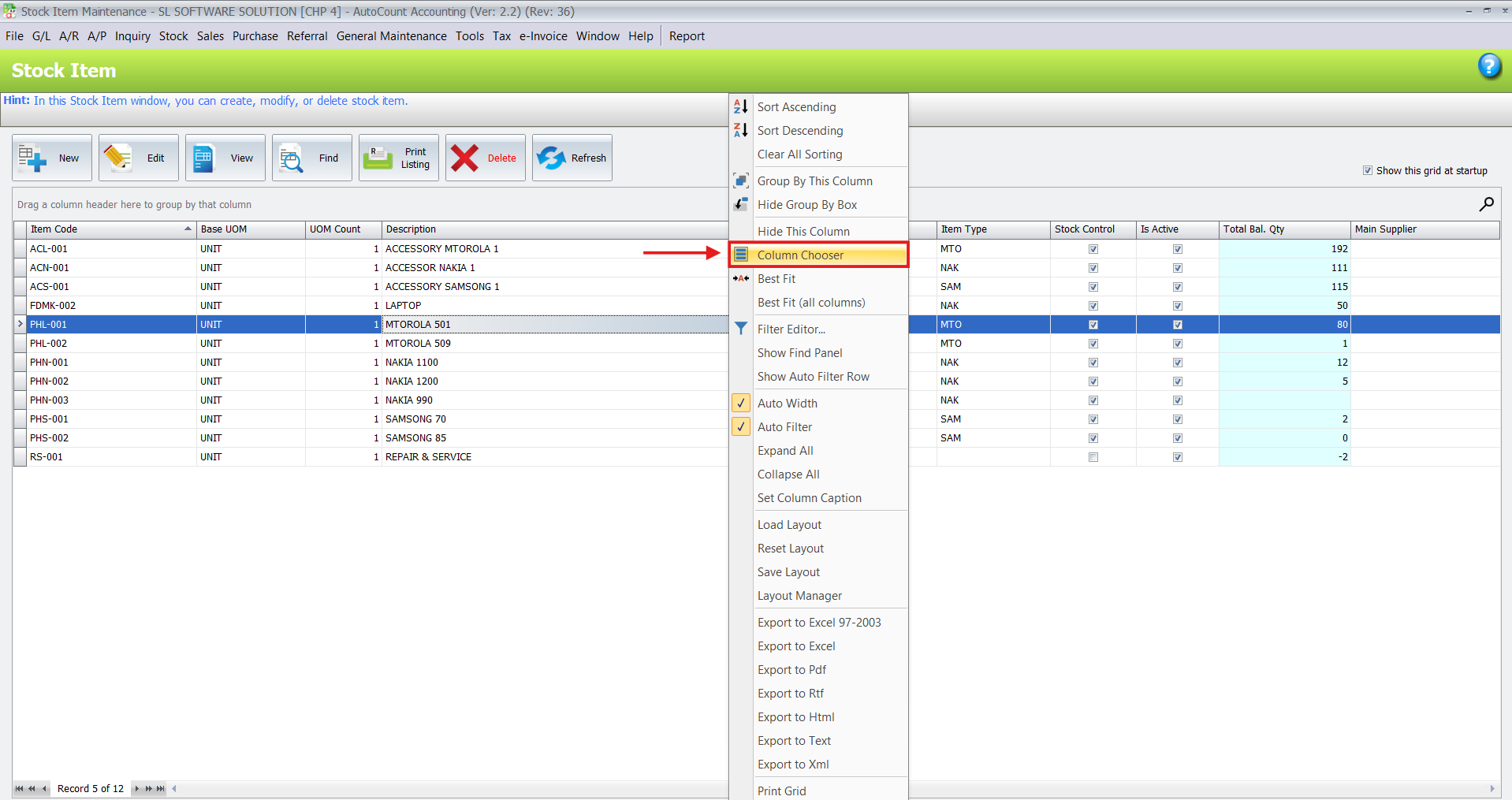Click the Print Listing printer icon
This screenshot has height=800, width=1512.
point(378,158)
